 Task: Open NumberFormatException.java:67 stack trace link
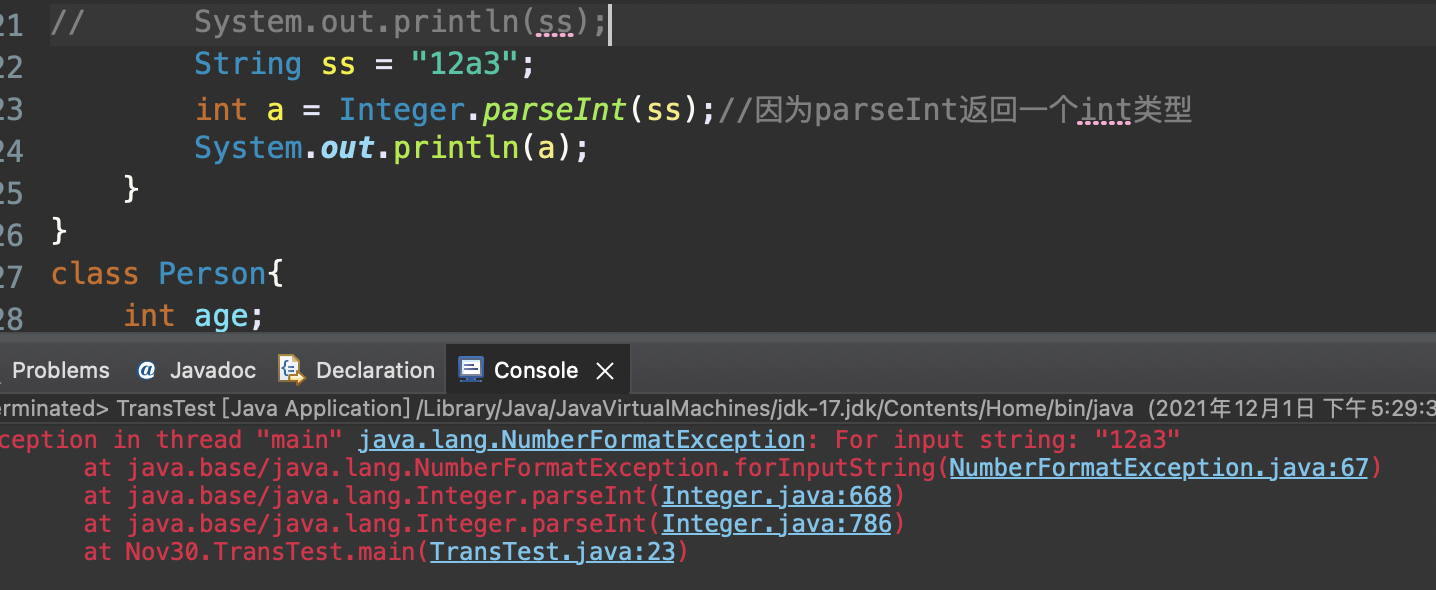pyautogui.click(x=1159, y=466)
